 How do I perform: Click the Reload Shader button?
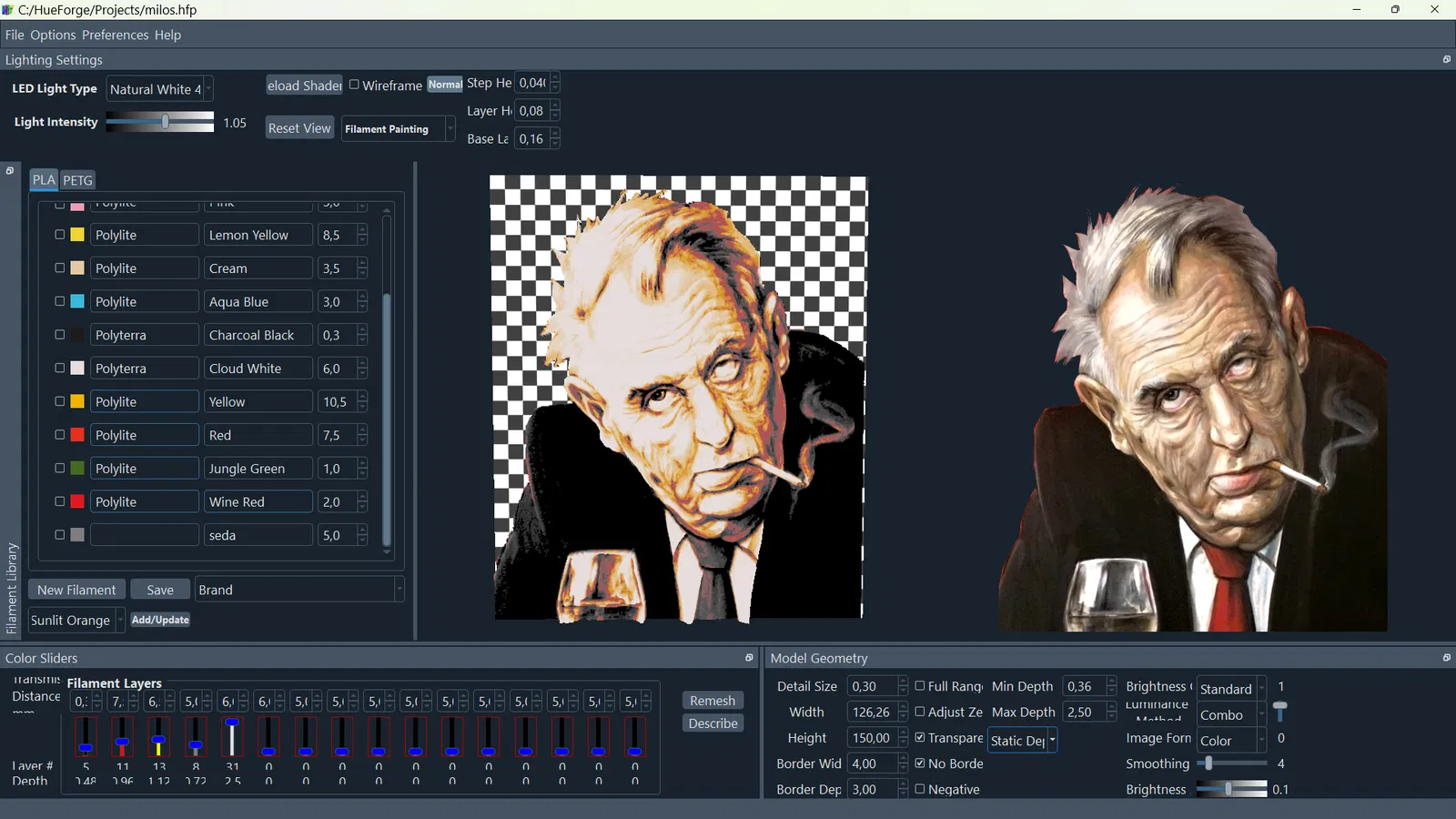coord(305,85)
